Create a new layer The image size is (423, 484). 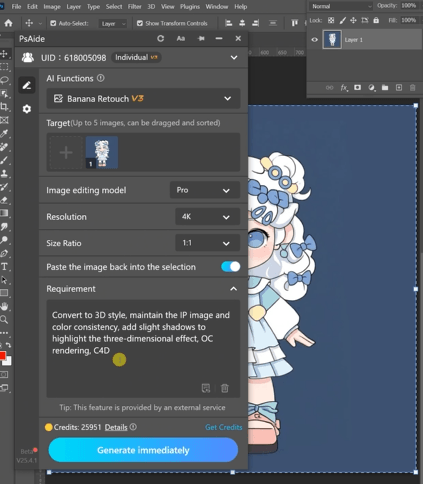click(399, 88)
